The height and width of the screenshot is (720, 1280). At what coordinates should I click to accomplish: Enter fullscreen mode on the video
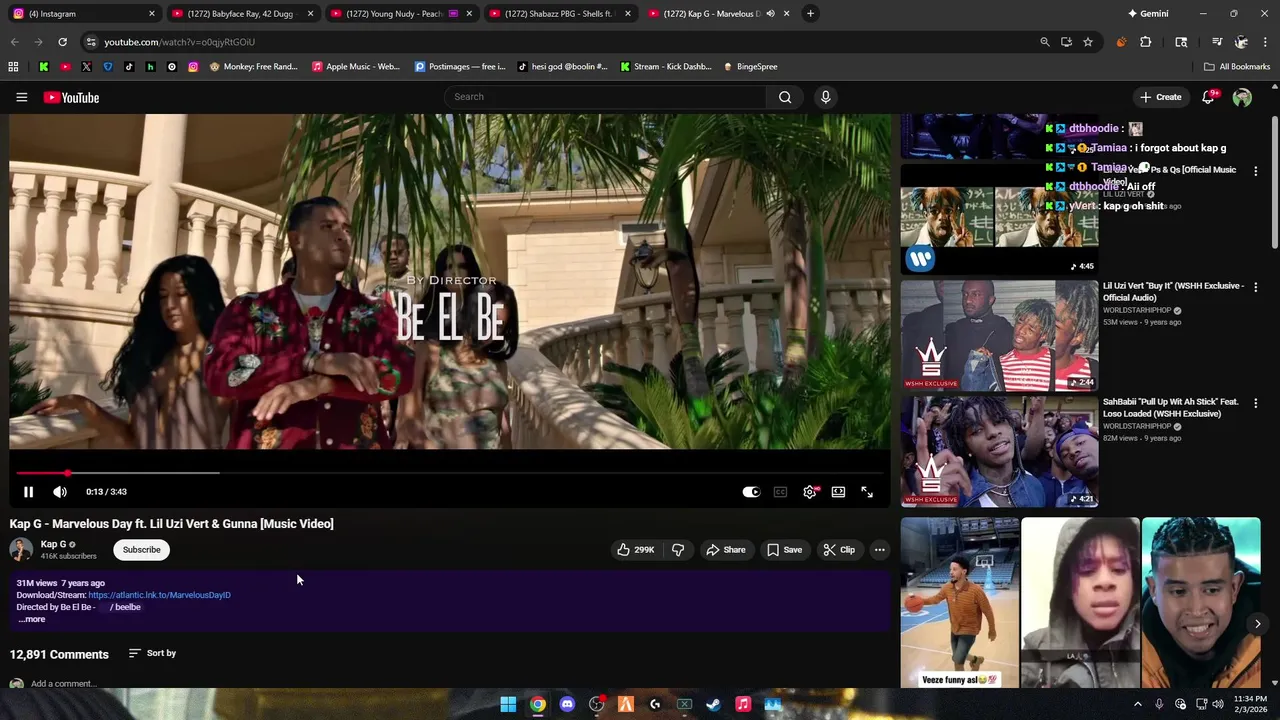(x=867, y=492)
